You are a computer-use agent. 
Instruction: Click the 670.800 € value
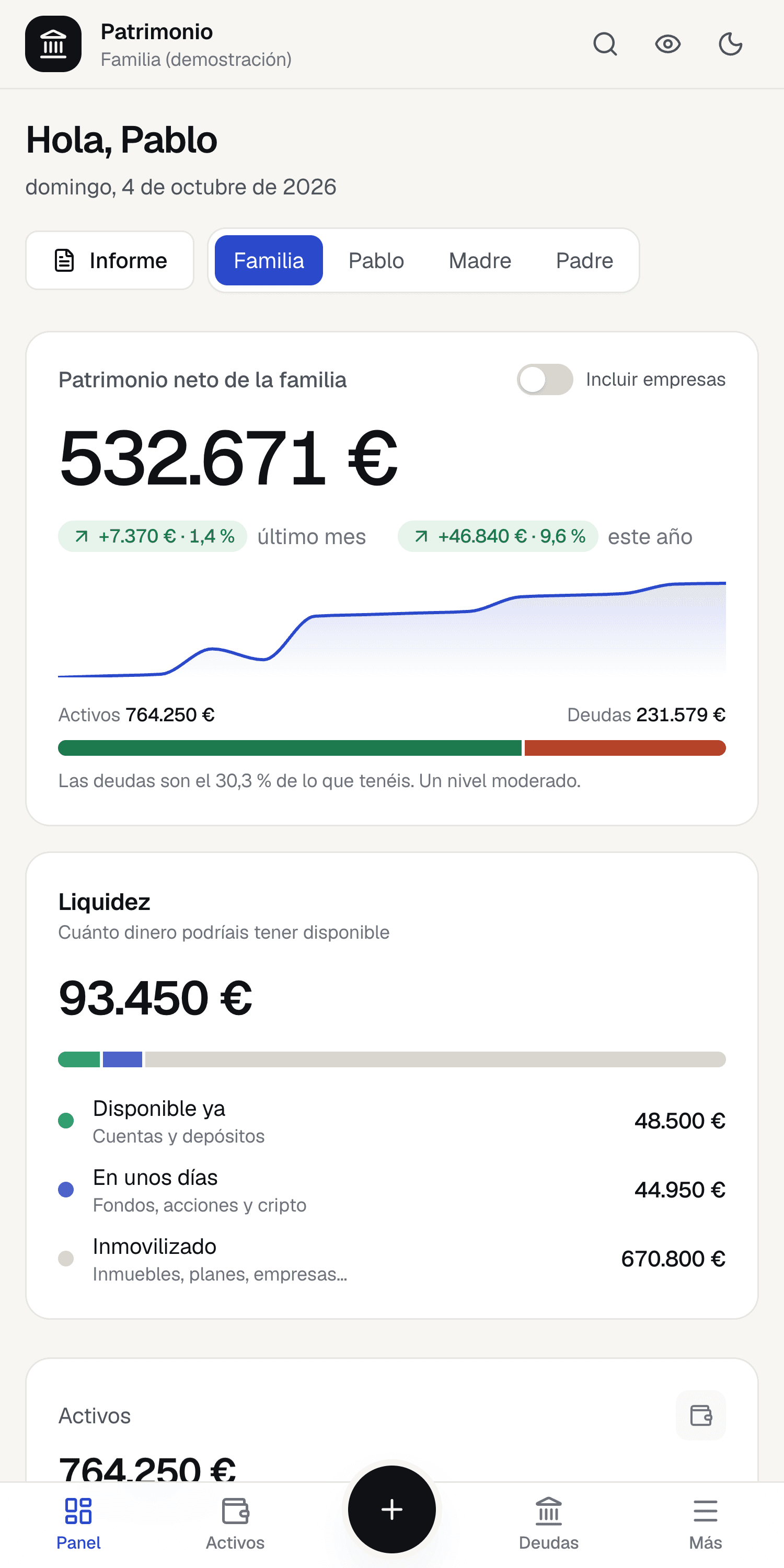coord(673,1259)
